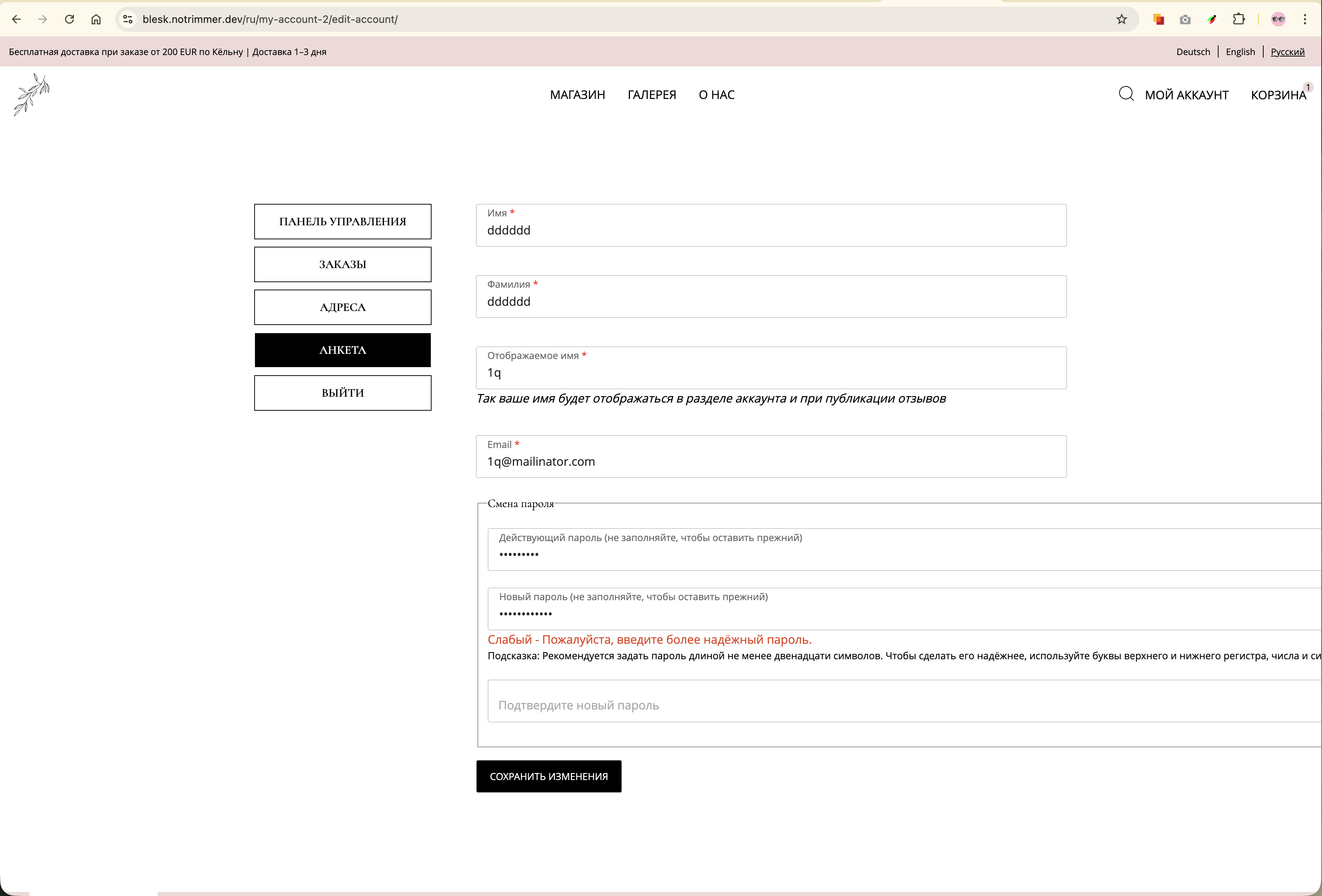Switch site language to Deutsch
This screenshot has height=896, width=1322.
pos(1193,52)
